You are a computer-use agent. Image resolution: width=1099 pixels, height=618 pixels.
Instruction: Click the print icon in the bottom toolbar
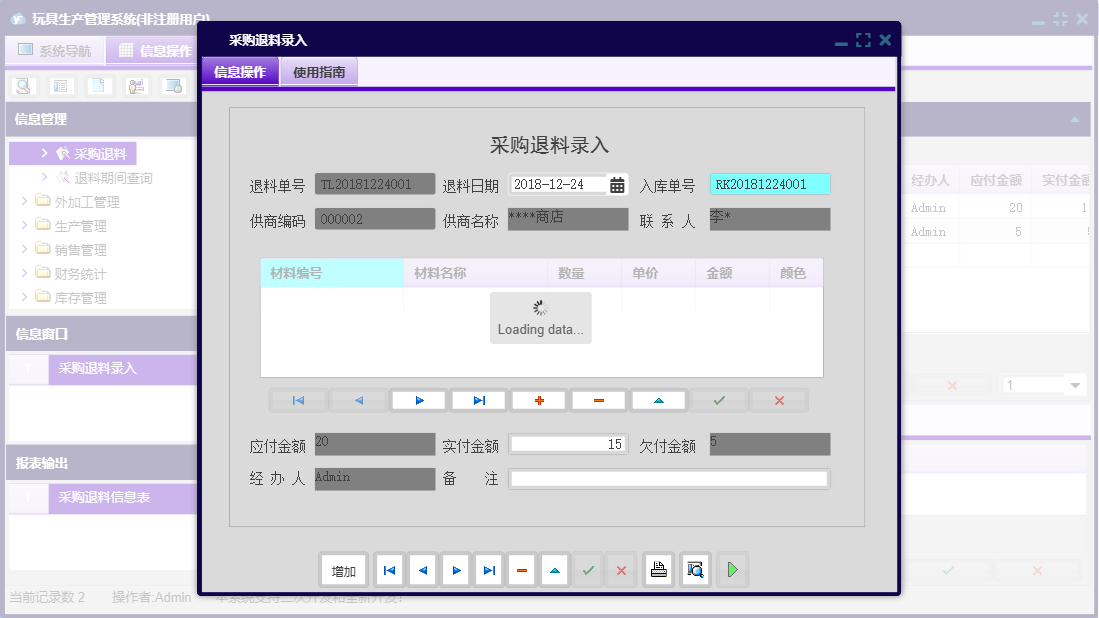(x=658, y=569)
